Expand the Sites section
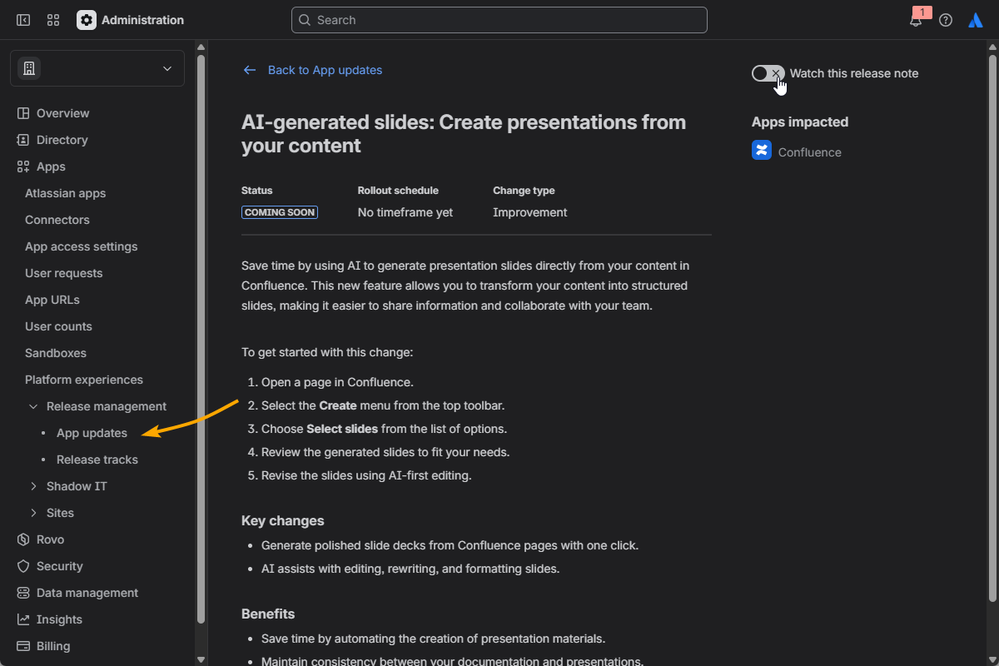Viewport: 999px width, 666px height. 33,513
